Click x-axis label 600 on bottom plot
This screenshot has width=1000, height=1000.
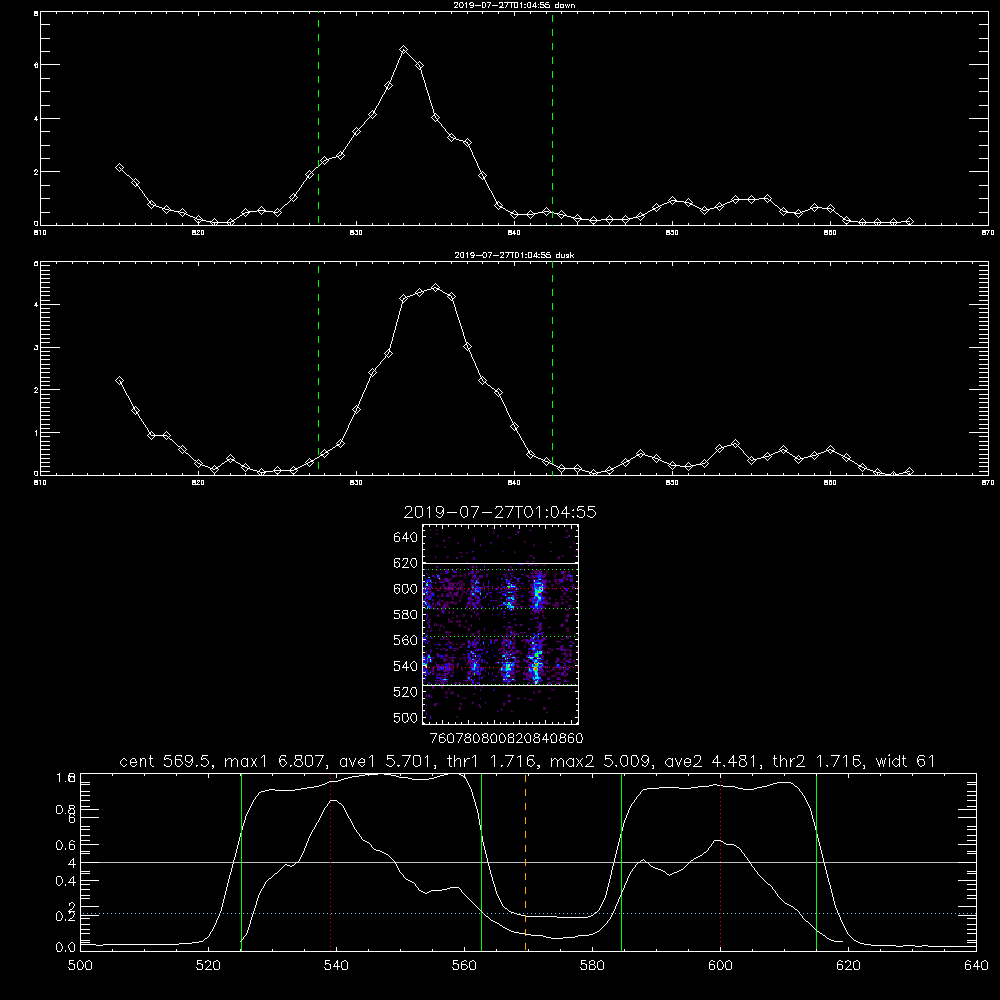720,966
